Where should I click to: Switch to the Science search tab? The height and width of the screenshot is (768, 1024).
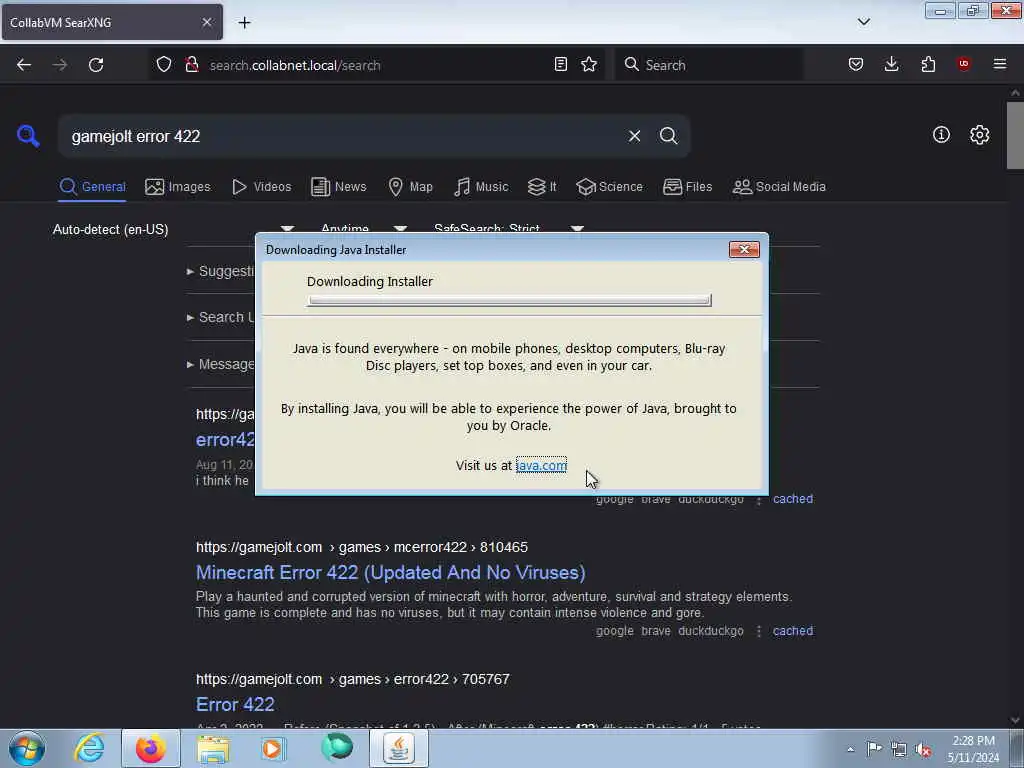(609, 187)
